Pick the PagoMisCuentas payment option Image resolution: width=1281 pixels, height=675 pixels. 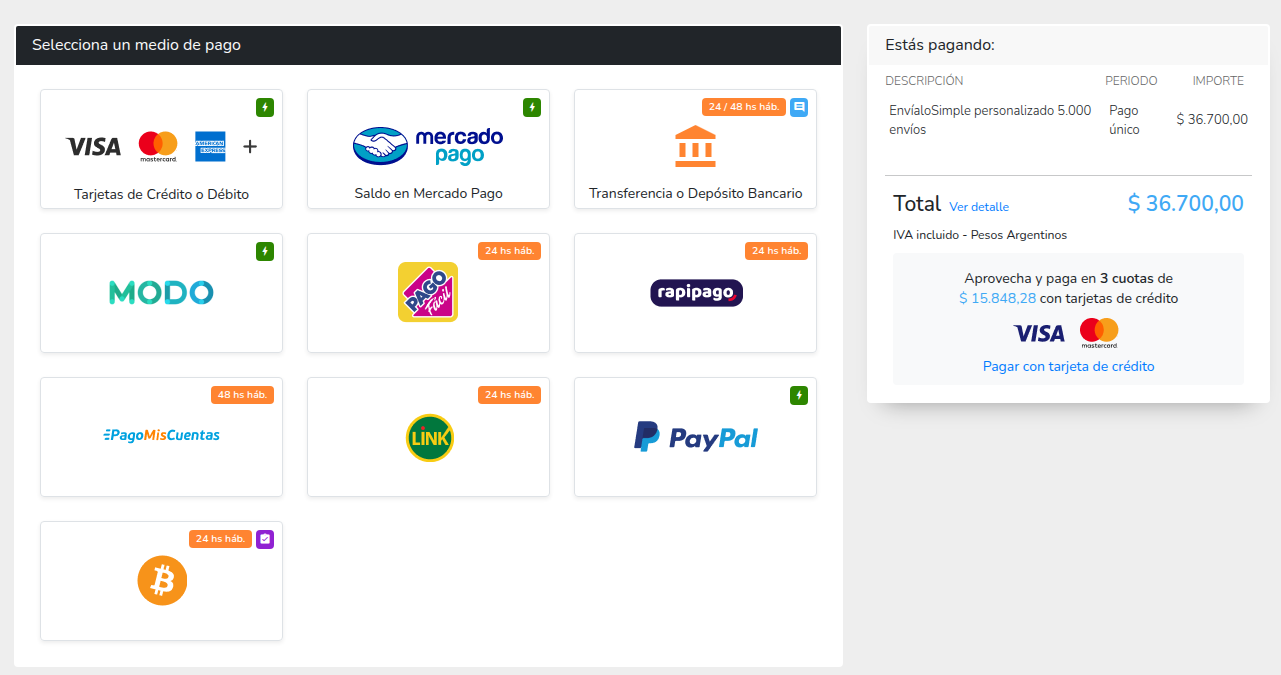(161, 435)
